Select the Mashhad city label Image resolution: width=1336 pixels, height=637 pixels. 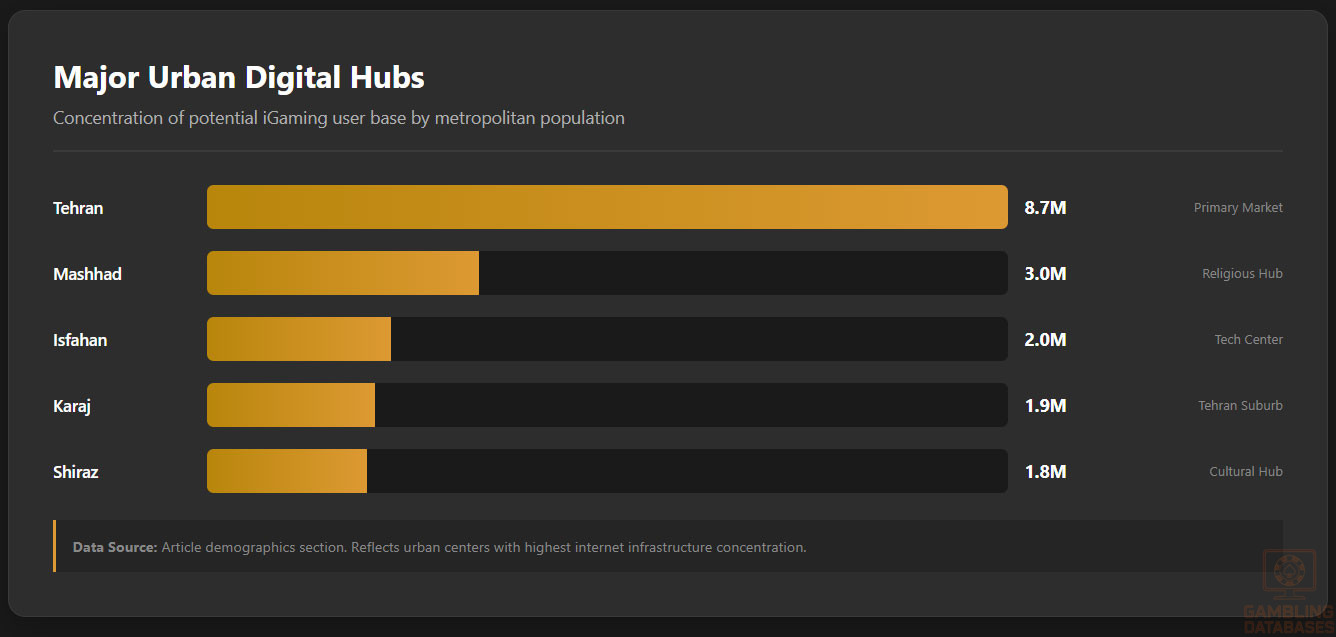click(x=87, y=274)
